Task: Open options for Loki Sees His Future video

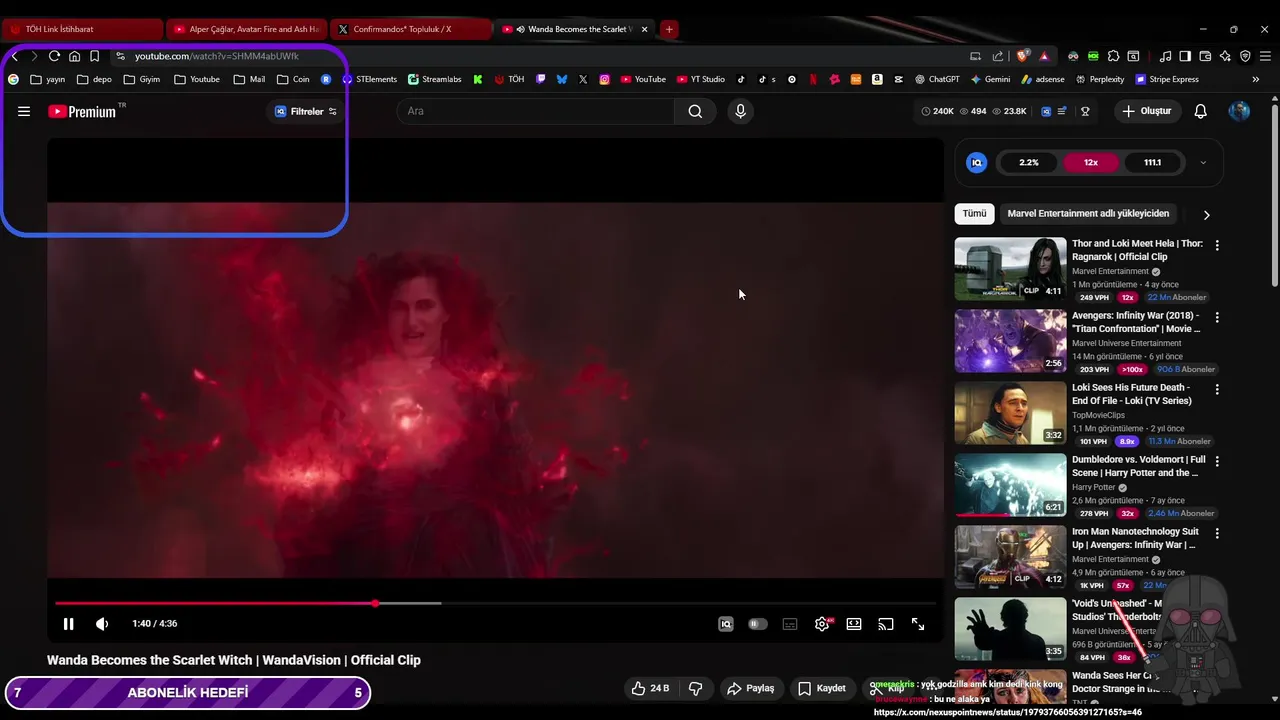Action: pos(1217,389)
